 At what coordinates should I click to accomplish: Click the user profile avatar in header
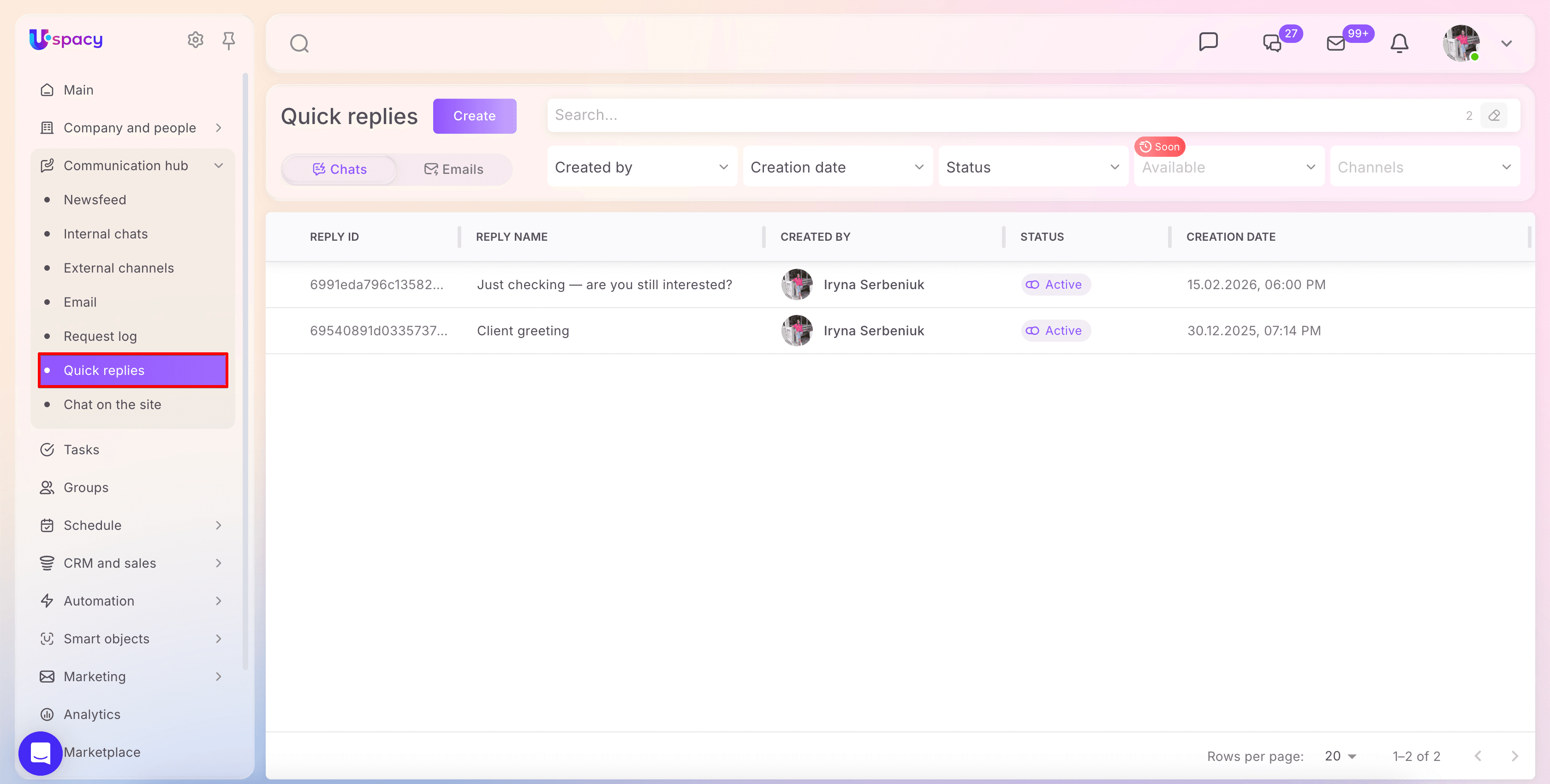pos(1461,43)
